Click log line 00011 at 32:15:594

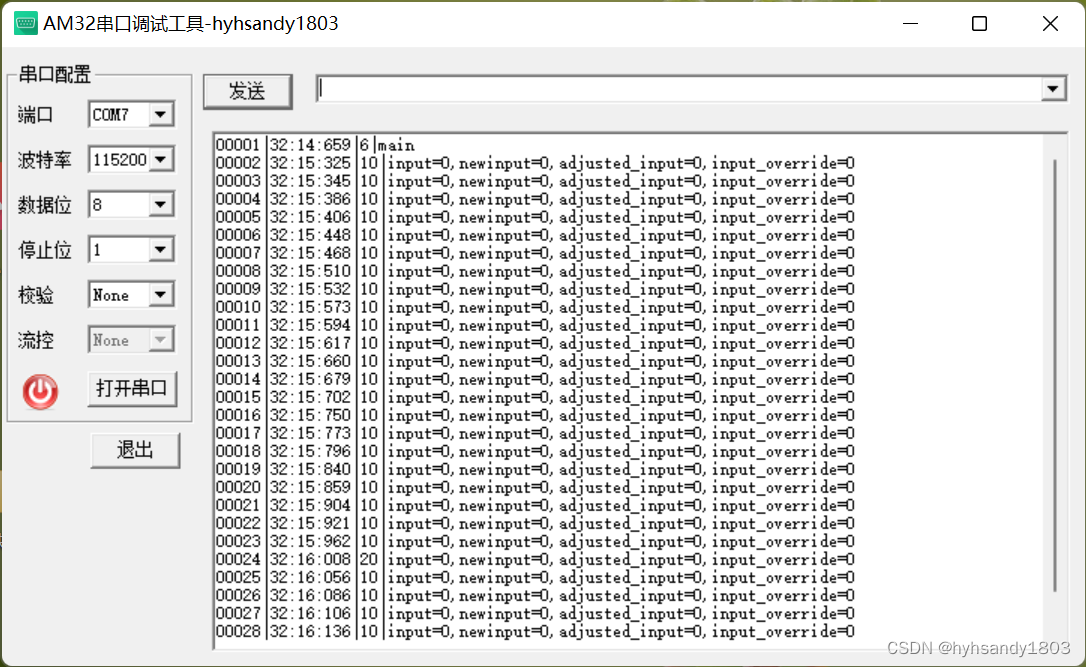[535, 326]
